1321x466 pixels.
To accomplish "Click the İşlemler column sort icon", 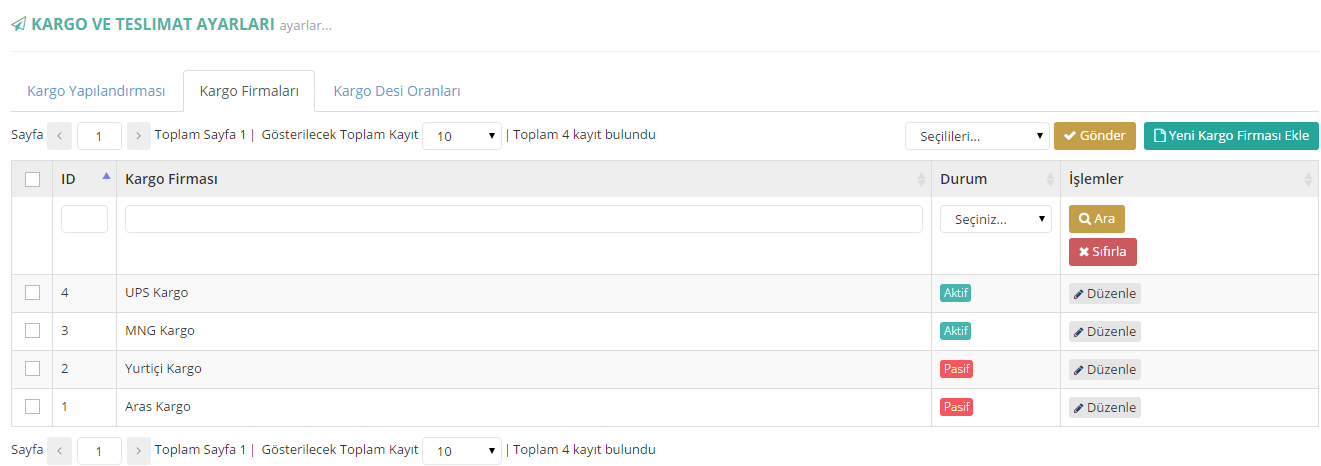I will [1308, 179].
